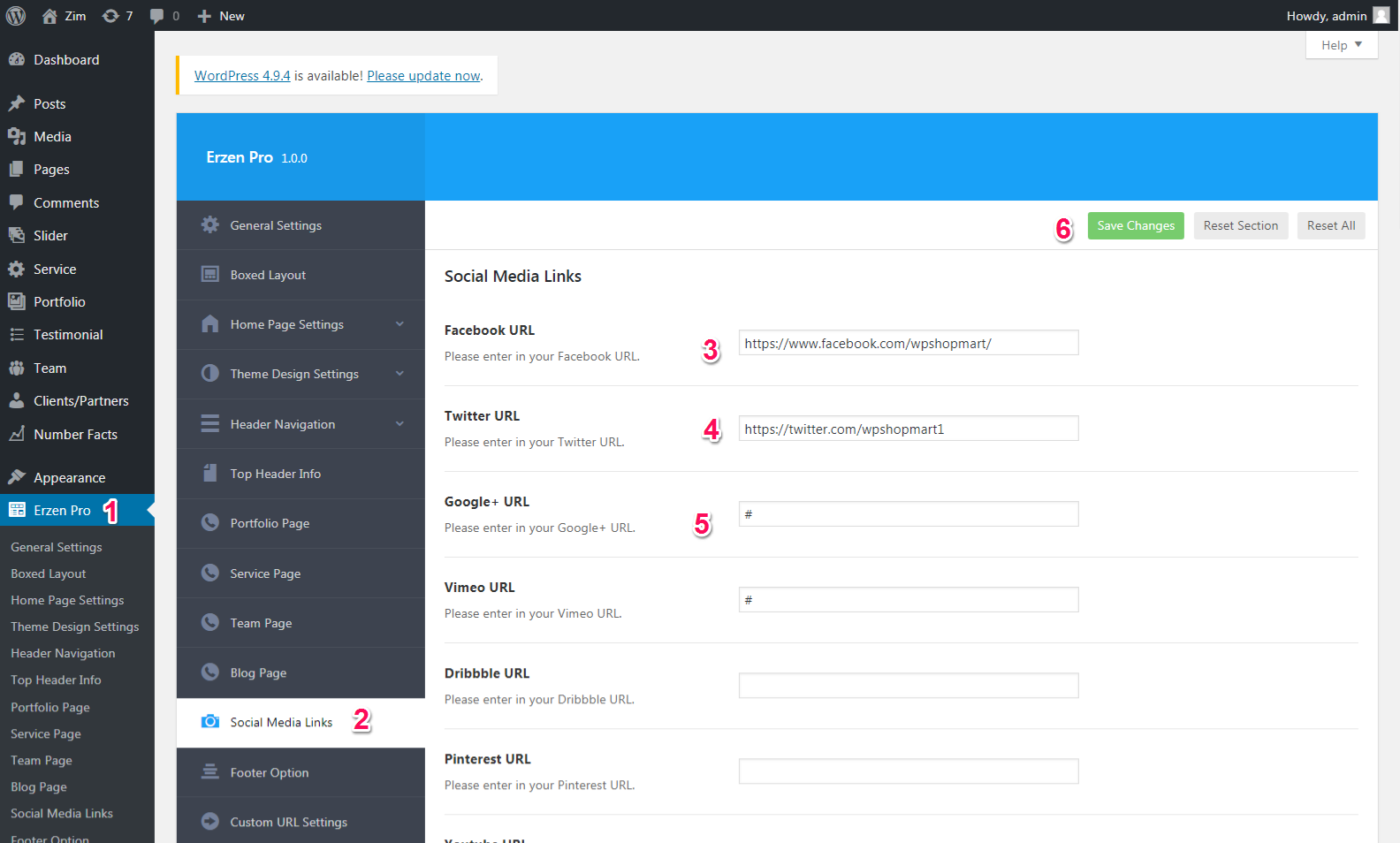
Task: Focus the Dribbble URL input field
Action: (909, 686)
